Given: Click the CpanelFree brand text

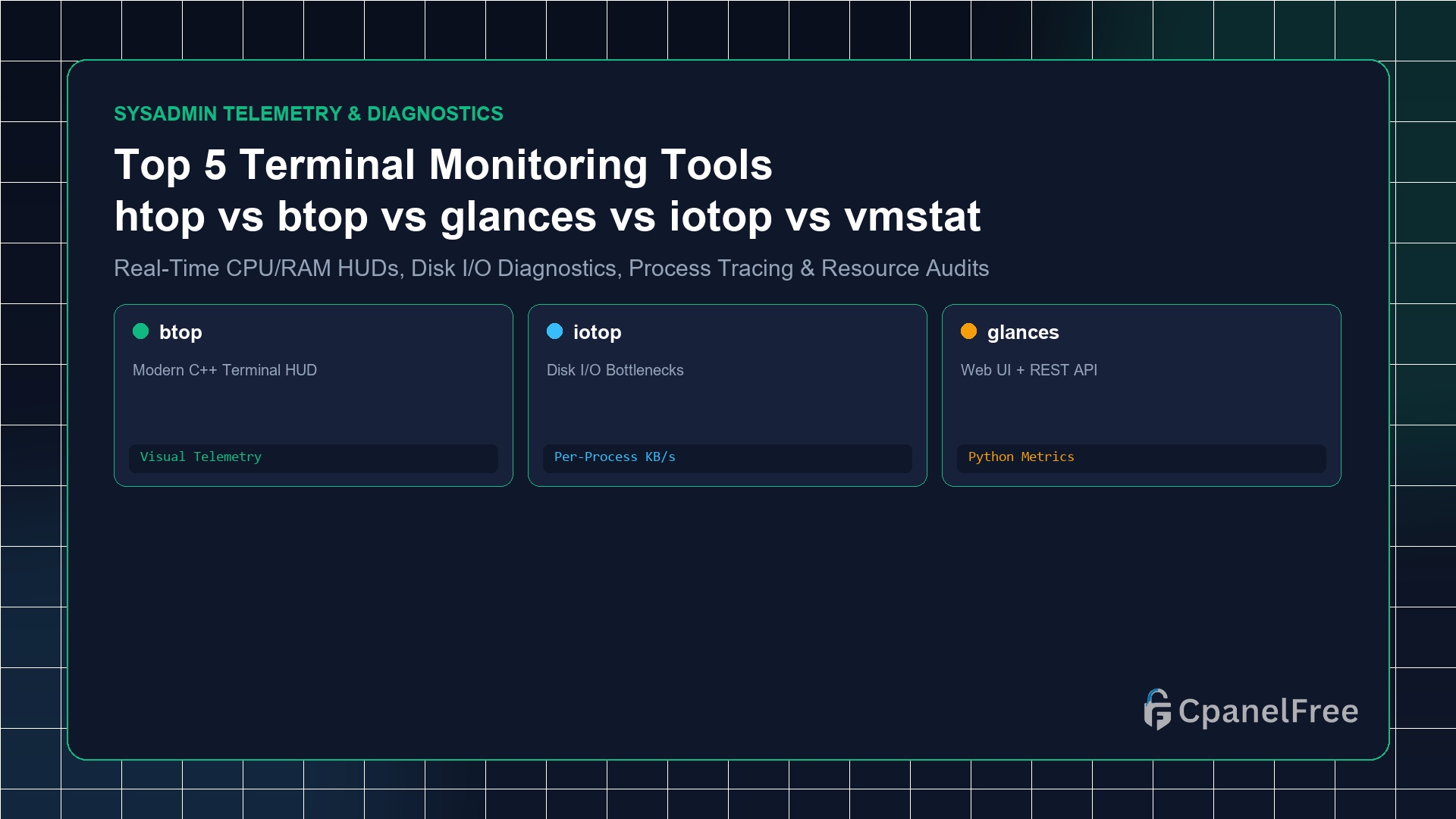Looking at the screenshot, I should 1268,711.
